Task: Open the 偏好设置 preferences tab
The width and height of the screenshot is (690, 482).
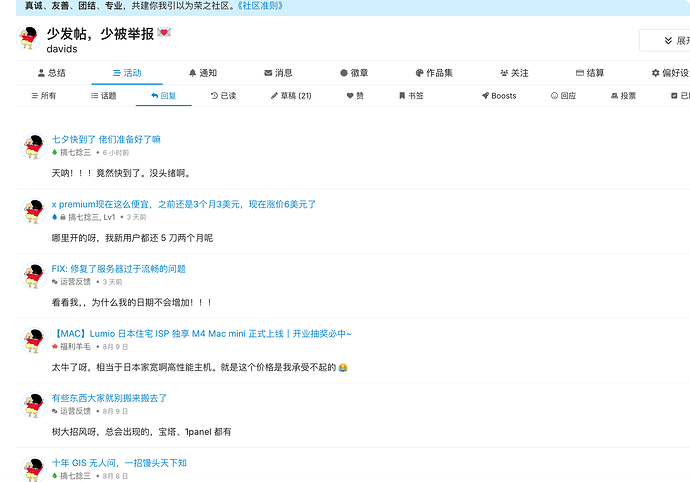Action: point(671,73)
